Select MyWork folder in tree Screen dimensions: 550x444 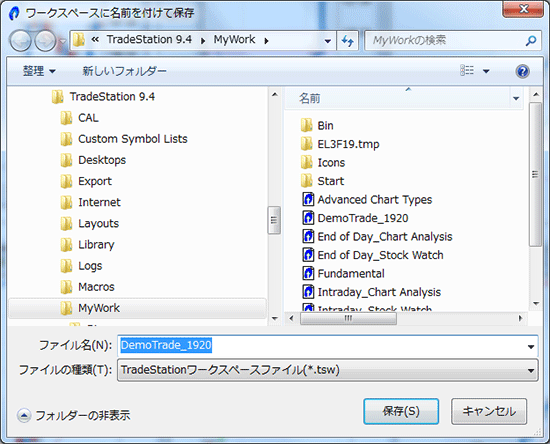coord(137,308)
